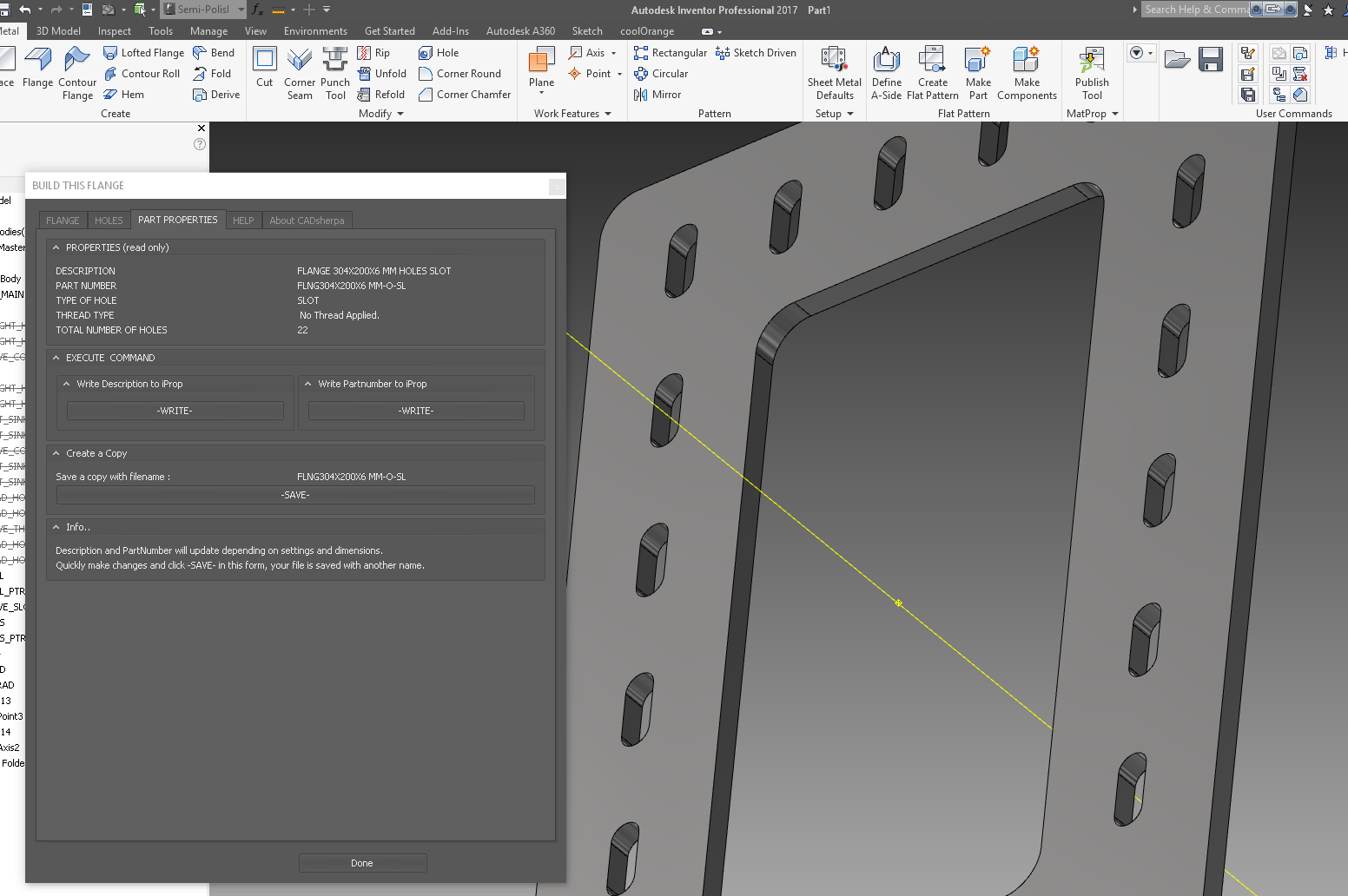Viewport: 1348px width, 896px height.
Task: Collapse the Info.. section
Action: tap(56, 527)
